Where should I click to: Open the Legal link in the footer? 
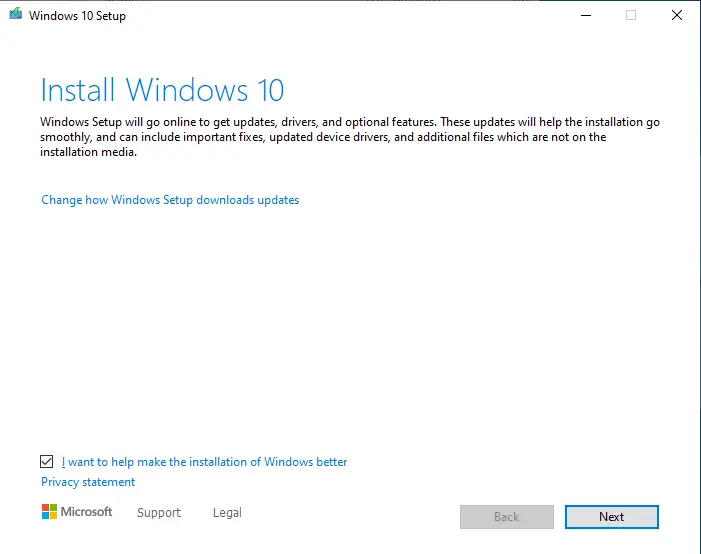click(x=227, y=512)
